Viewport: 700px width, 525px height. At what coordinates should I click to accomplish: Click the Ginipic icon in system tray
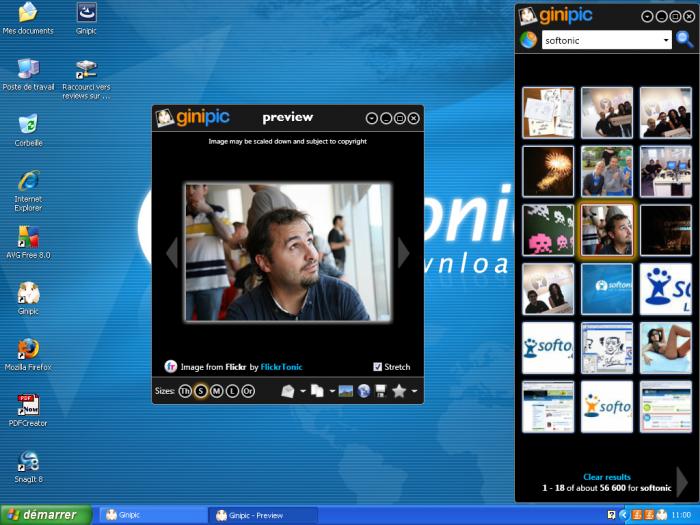point(662,515)
